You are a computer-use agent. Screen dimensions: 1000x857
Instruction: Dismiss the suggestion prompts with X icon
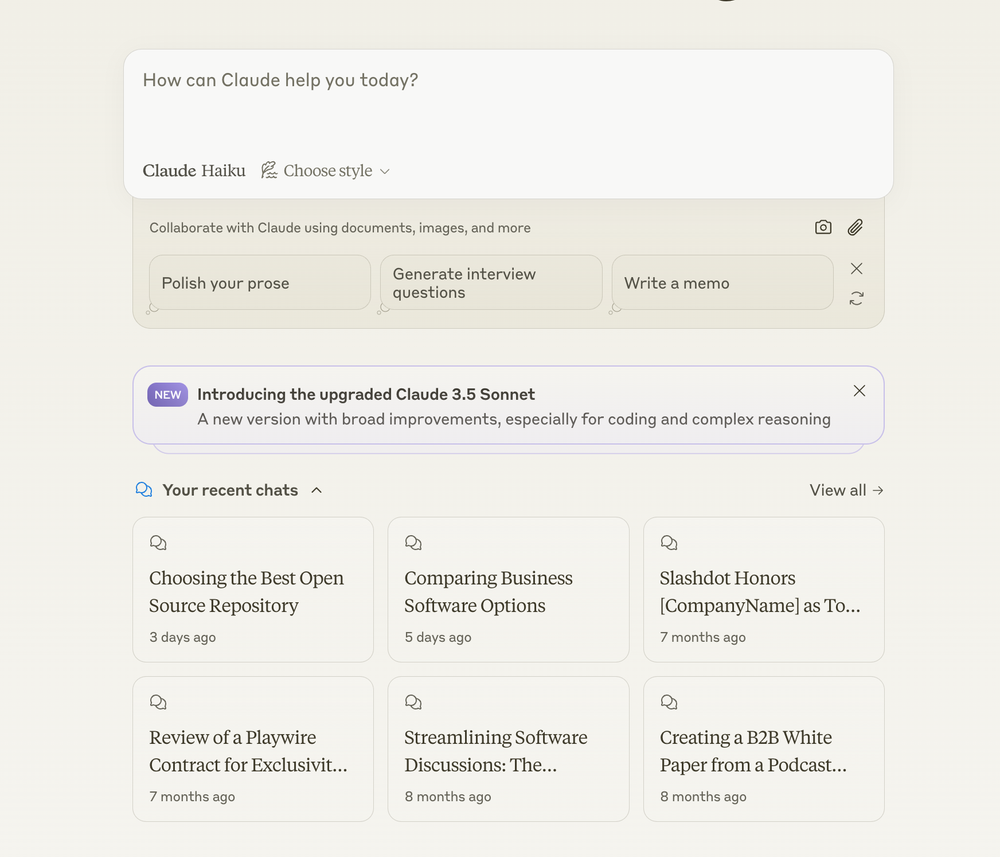click(856, 268)
